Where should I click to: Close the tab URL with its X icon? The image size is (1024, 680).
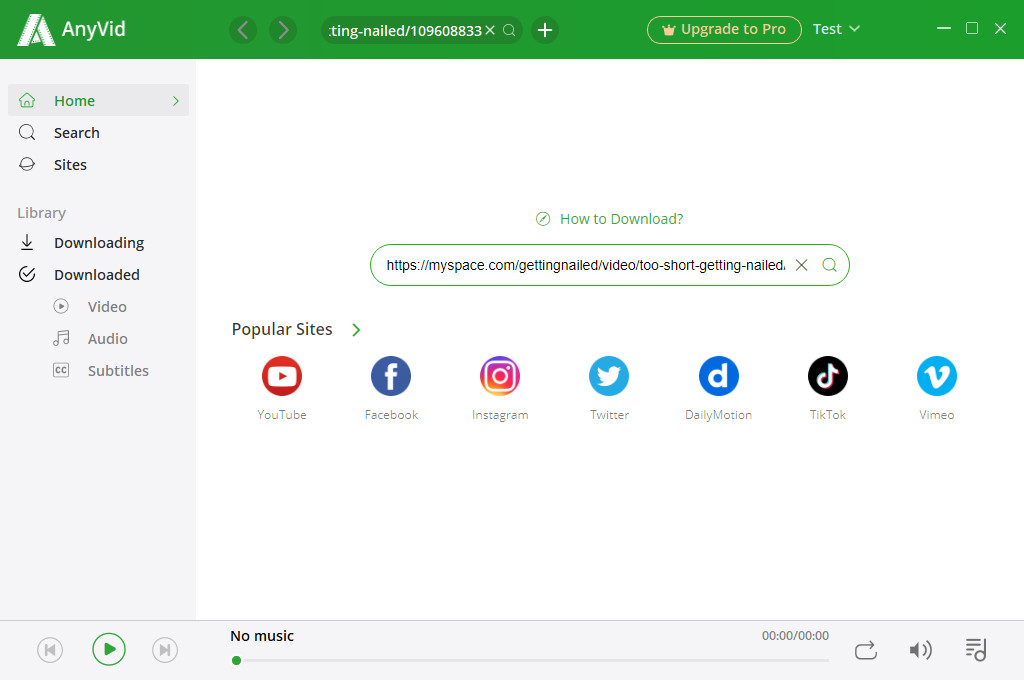pos(490,30)
